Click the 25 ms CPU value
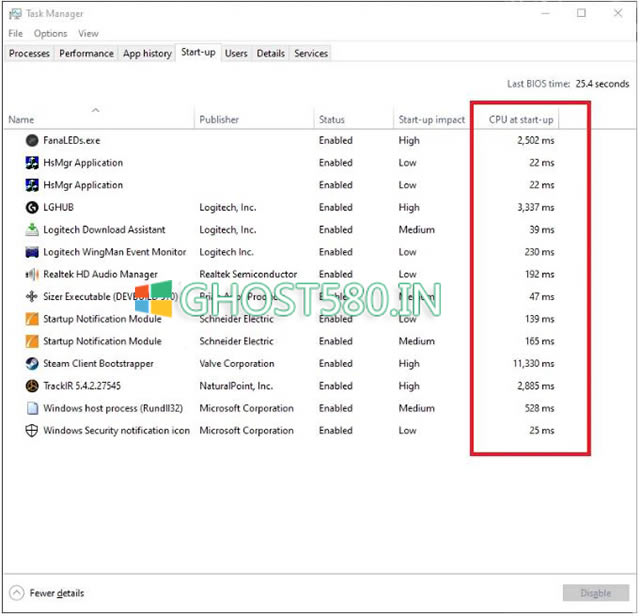 (x=542, y=431)
